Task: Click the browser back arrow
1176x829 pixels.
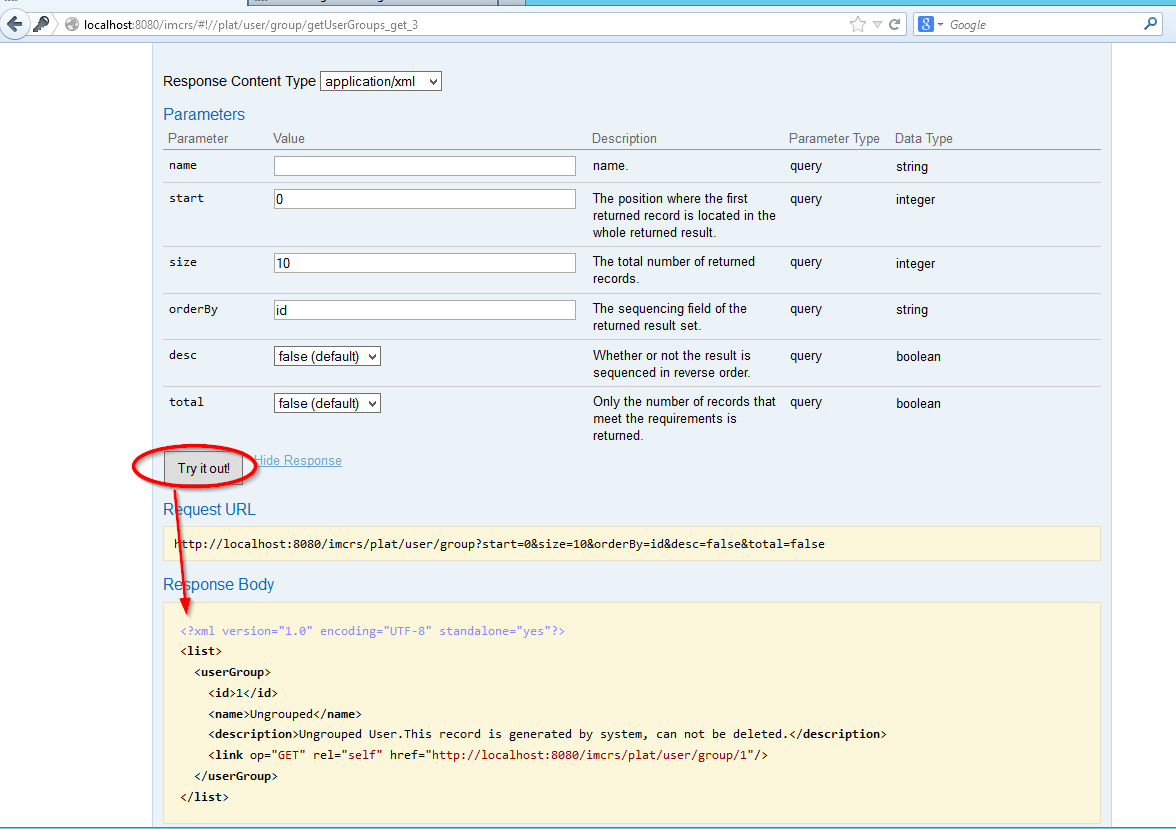Action: click(15, 24)
